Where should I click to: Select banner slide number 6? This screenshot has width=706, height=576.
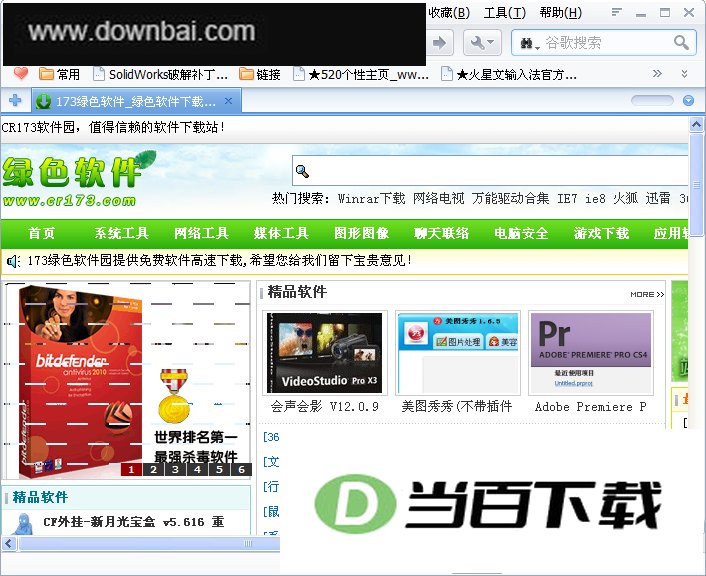coord(241,470)
